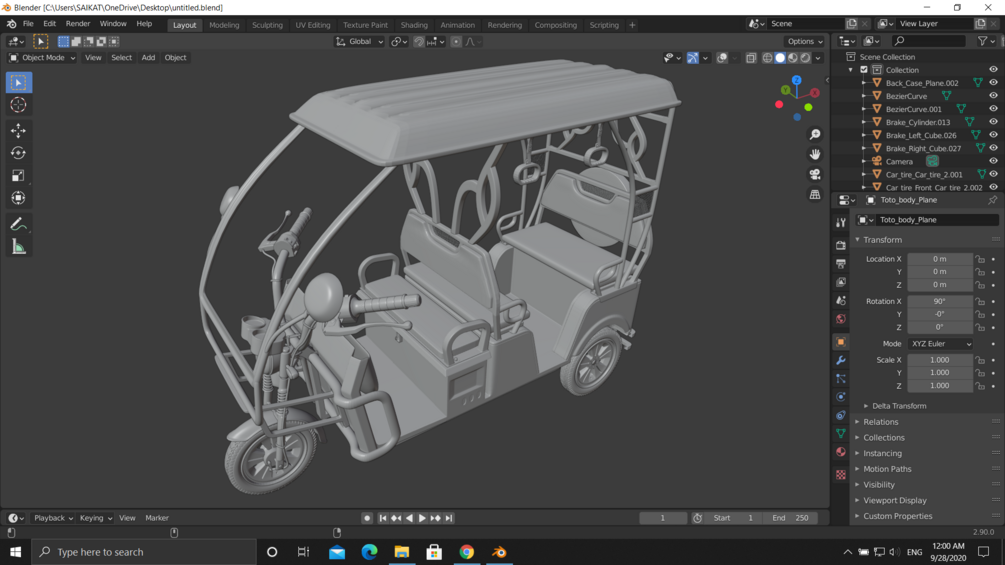Toggle the Collection checkbox in the outliner
1005x565 pixels.
pyautogui.click(x=864, y=70)
